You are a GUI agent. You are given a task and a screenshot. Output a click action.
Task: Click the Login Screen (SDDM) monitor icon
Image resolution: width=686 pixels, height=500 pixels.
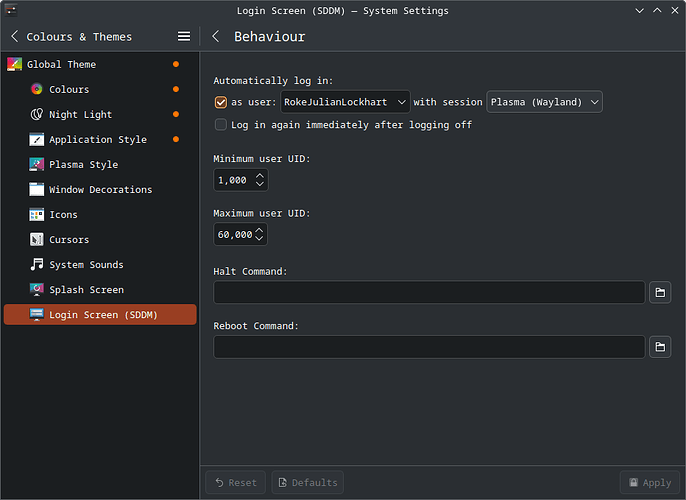tap(37, 315)
